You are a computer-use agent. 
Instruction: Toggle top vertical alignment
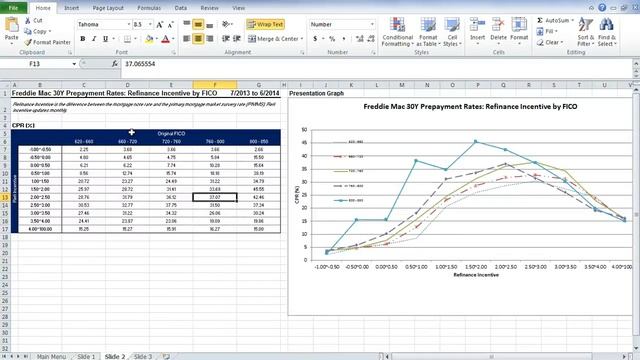187,24
